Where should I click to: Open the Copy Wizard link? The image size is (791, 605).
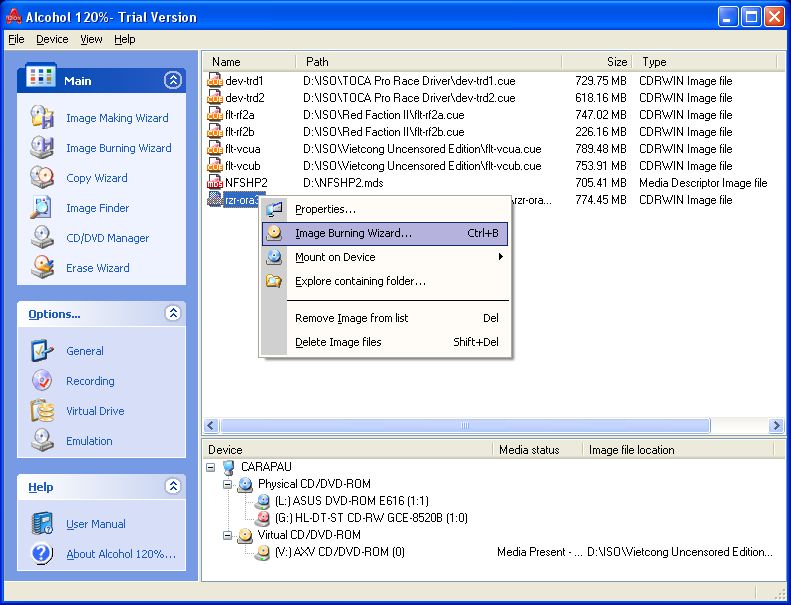coord(97,178)
